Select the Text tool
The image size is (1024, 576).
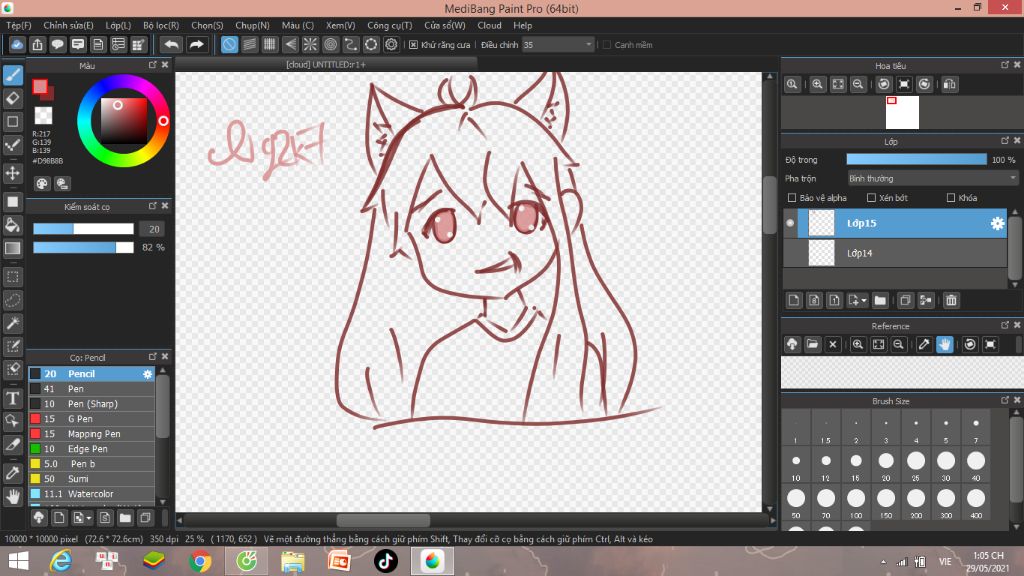(x=12, y=398)
